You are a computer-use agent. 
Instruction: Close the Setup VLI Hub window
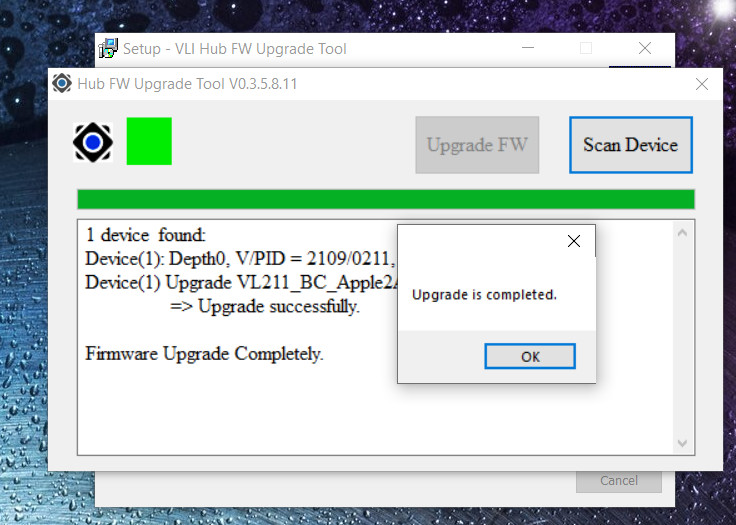(x=645, y=48)
